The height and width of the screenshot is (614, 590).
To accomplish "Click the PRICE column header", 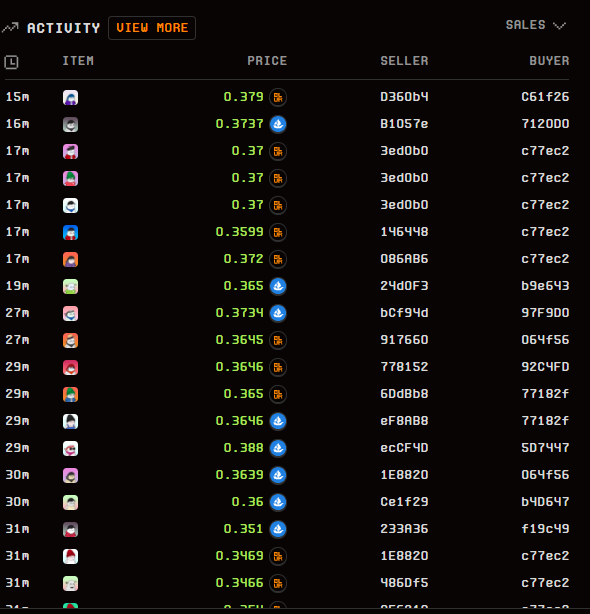I will tap(267, 61).
